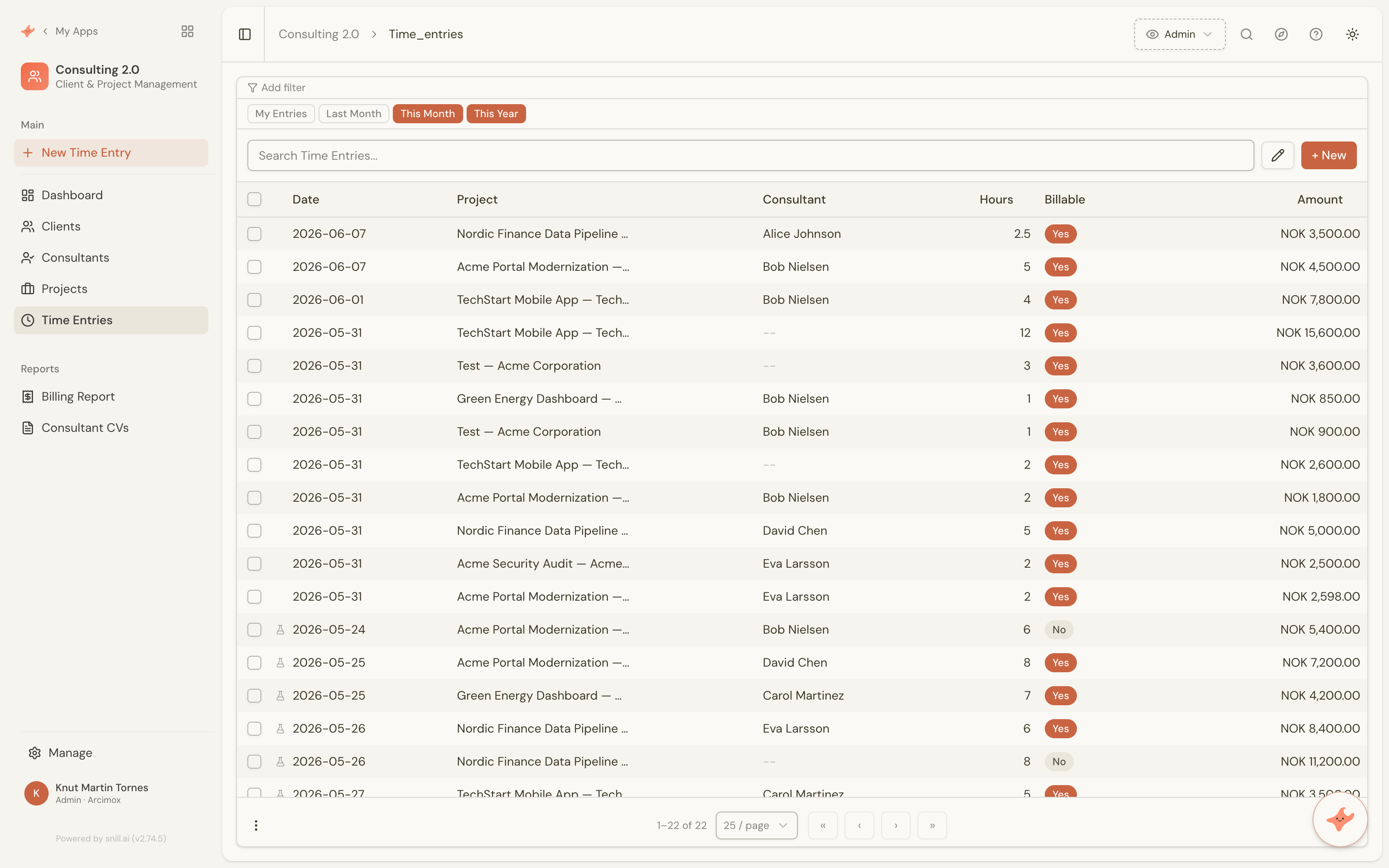Click the NOK 2,598.00 amount cell

pos(1321,596)
